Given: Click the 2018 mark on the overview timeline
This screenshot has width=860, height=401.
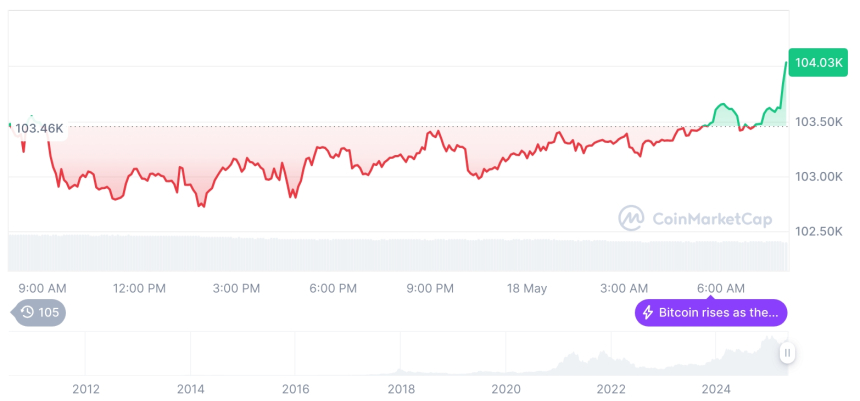Looking at the screenshot, I should click(x=401, y=389).
